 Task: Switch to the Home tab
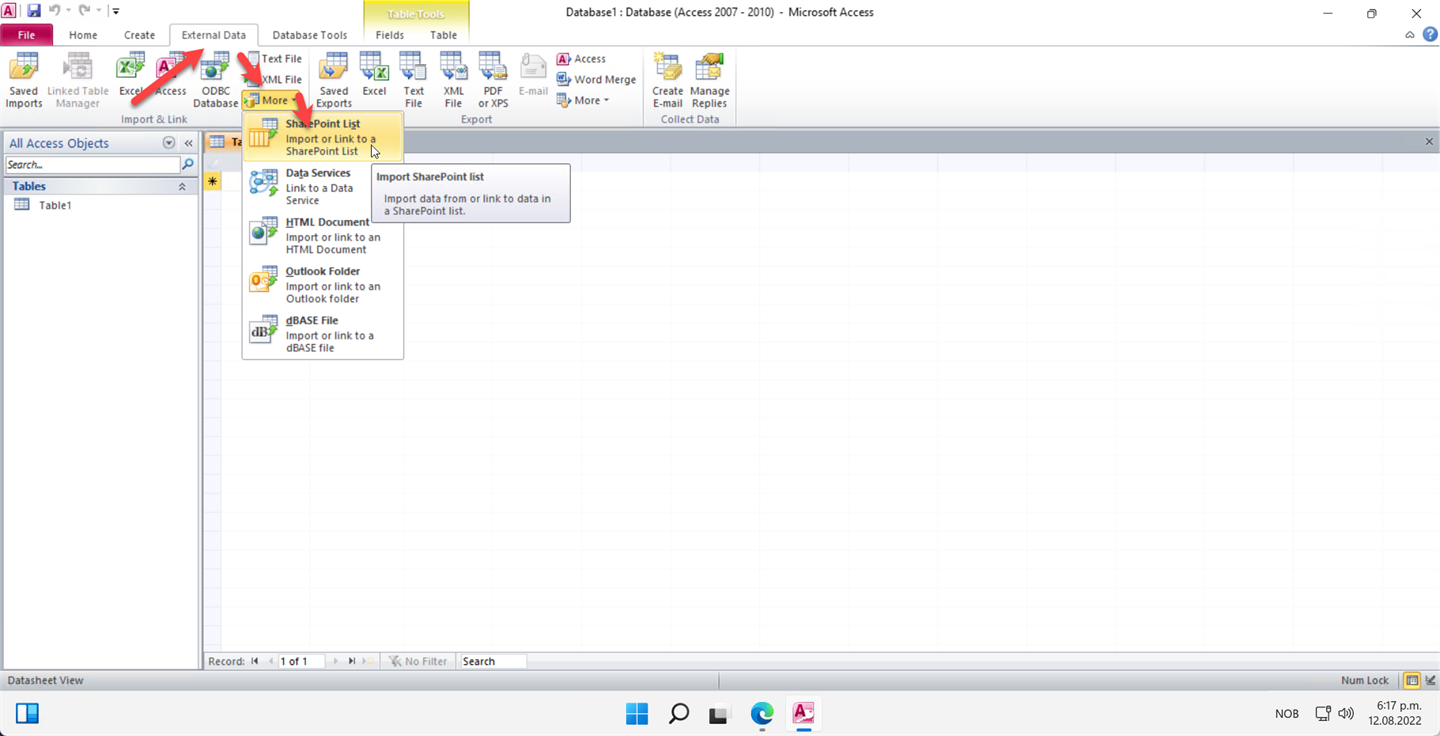point(83,35)
